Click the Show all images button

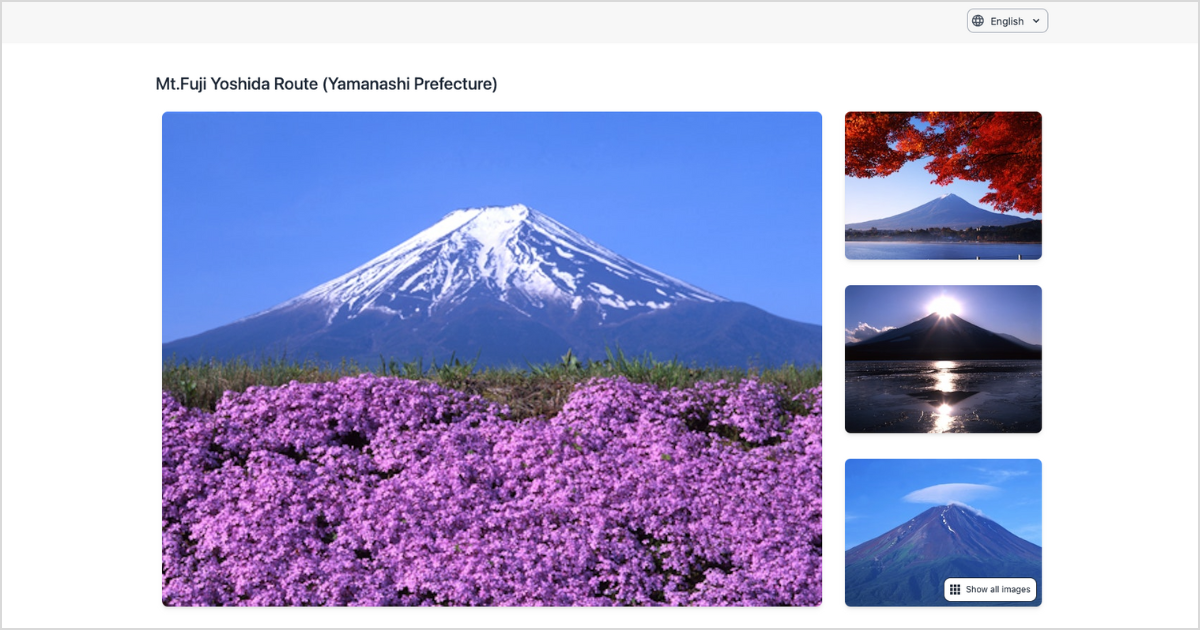tap(990, 589)
